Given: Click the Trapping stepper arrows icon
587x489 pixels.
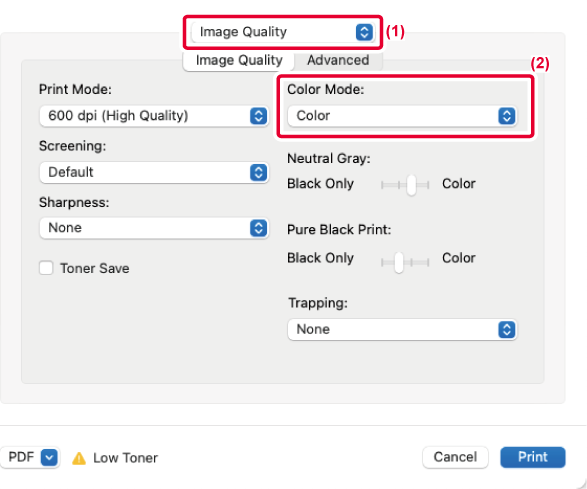Looking at the screenshot, I should click(x=507, y=329).
